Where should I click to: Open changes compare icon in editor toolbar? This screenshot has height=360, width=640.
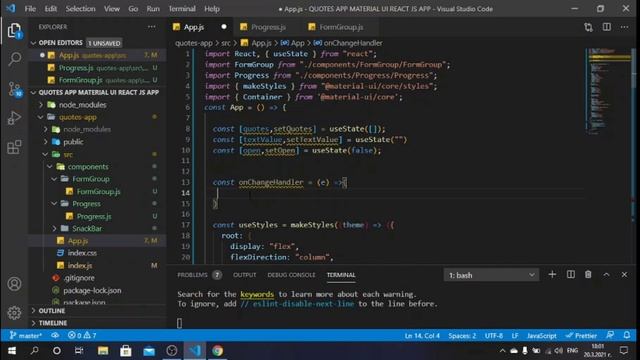(588, 27)
